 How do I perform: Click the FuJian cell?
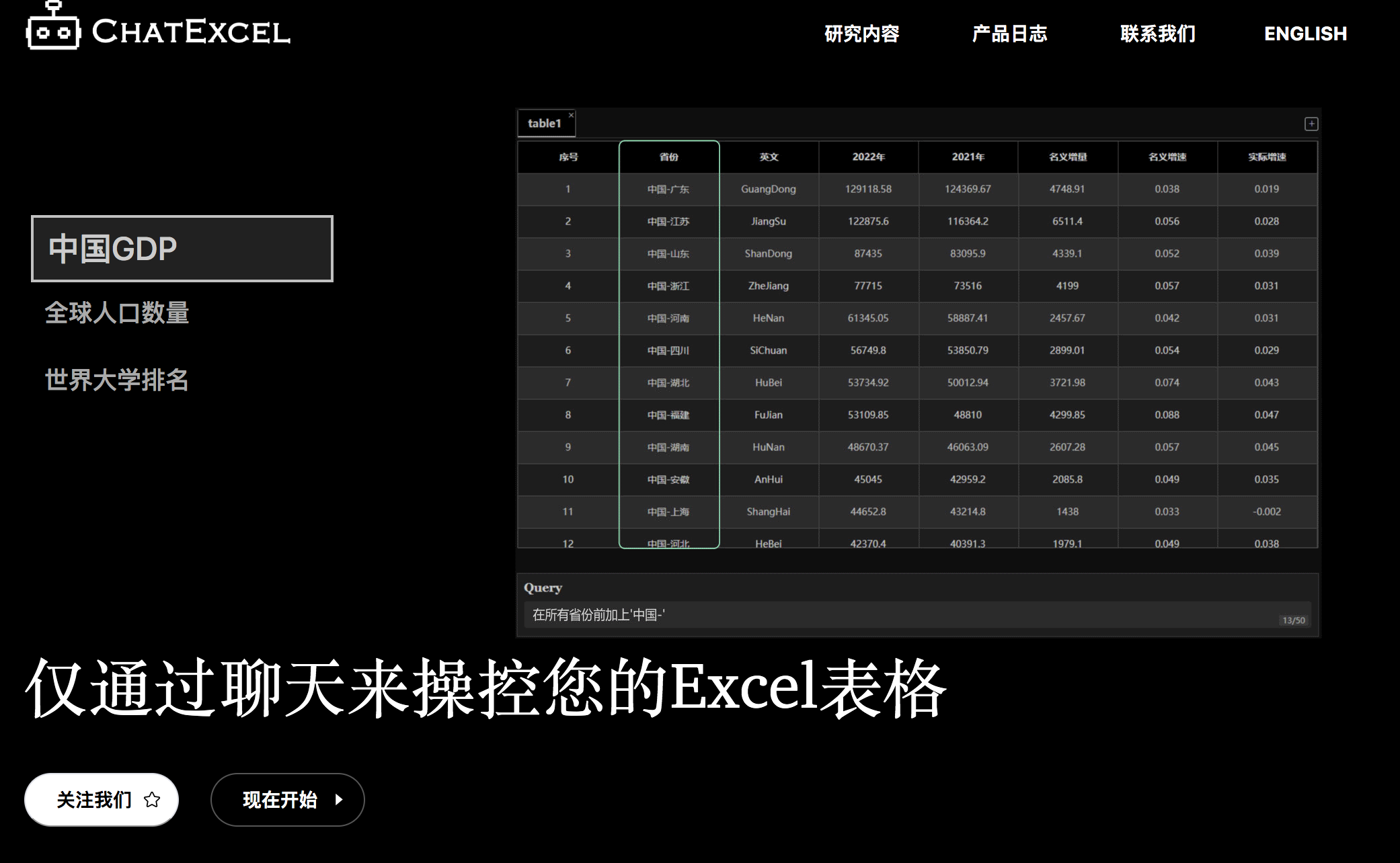(x=769, y=415)
